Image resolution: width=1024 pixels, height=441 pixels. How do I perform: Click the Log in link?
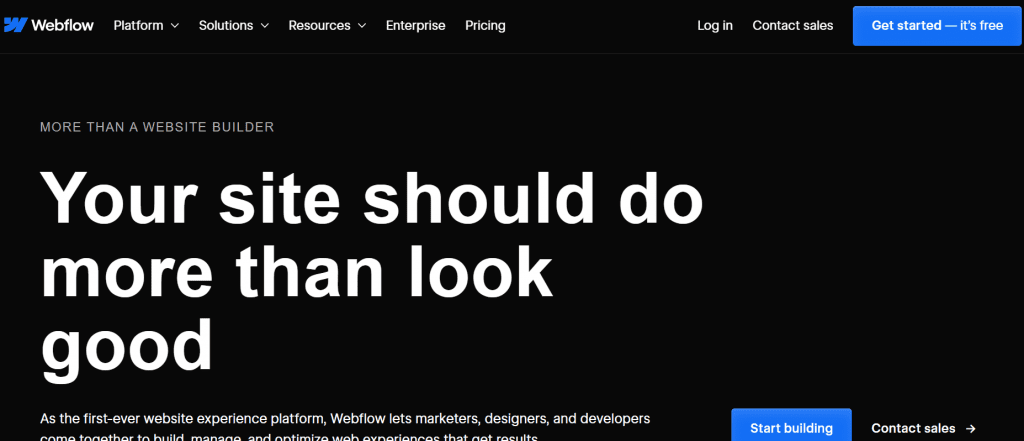click(714, 25)
